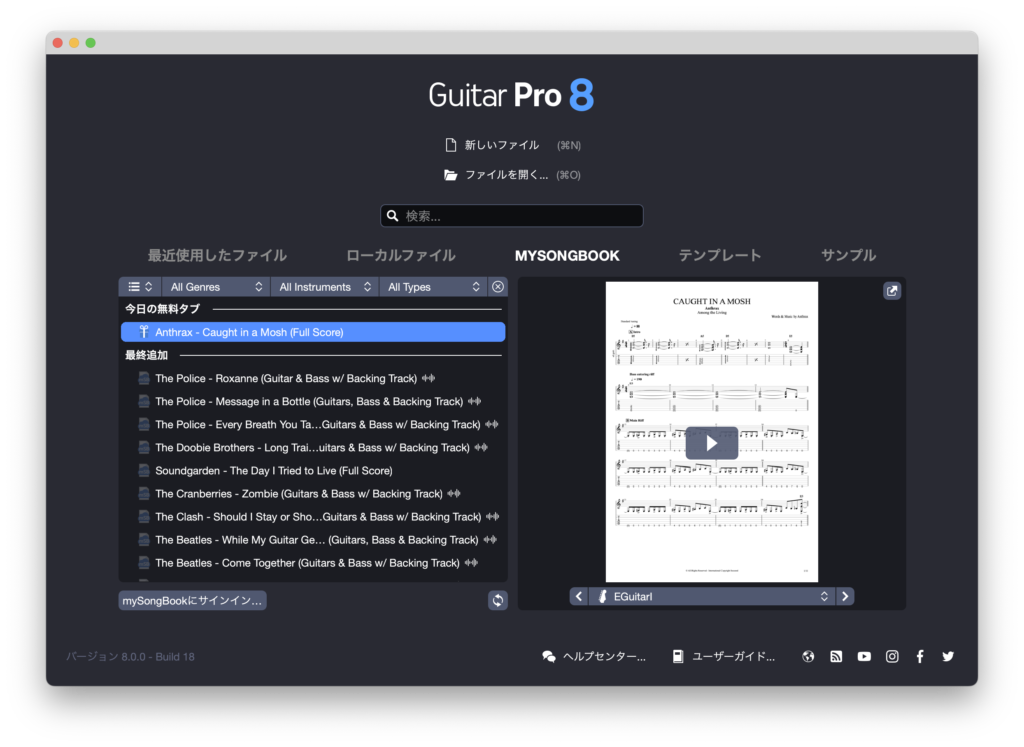This screenshot has width=1024, height=747.
Task: Open the EGuitarI track selector
Action: coord(711,596)
